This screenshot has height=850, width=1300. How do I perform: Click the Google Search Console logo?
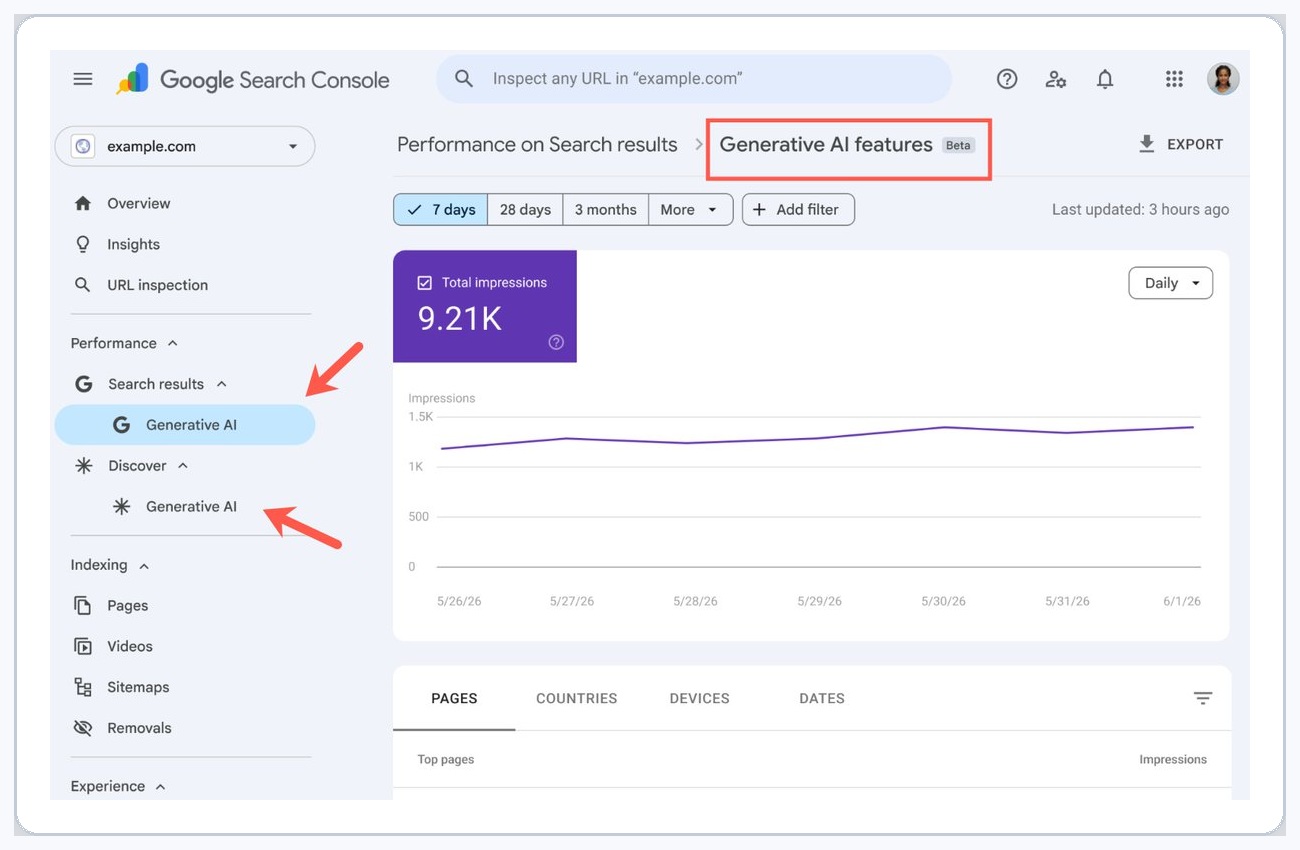coord(253,79)
